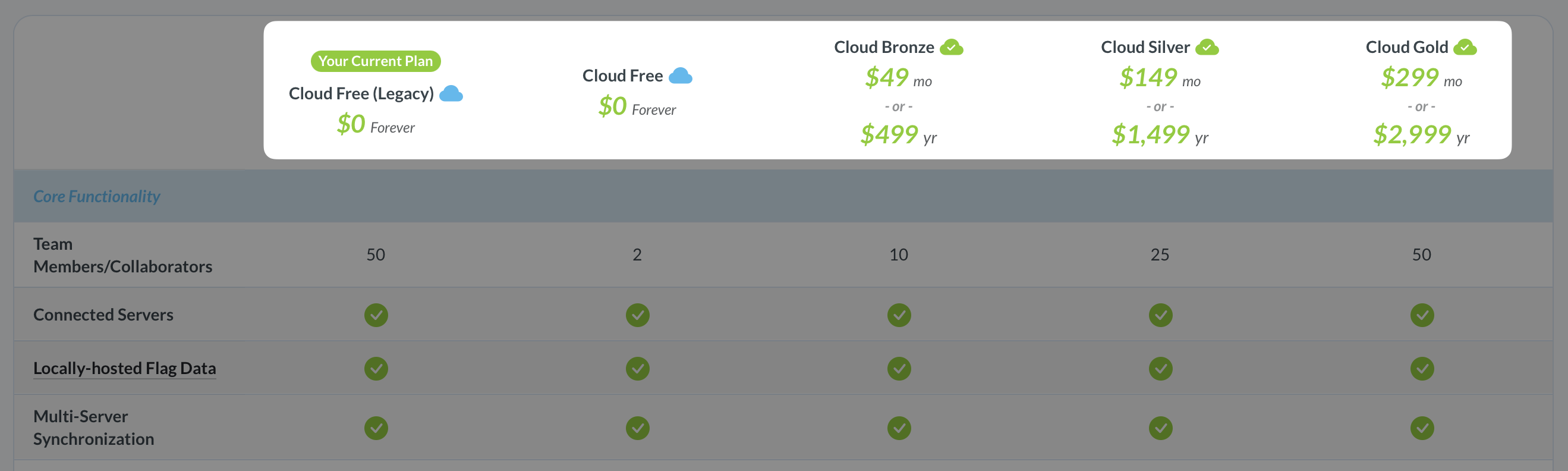The width and height of the screenshot is (1568, 471).
Task: Click the Connected Servers checkmark under Cloud Free
Action: (x=637, y=315)
